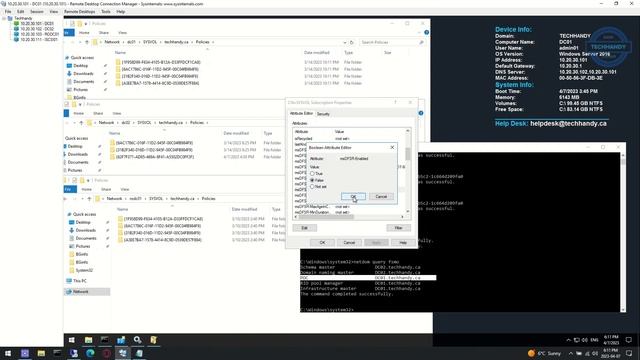Open Downloads in dc01 explorer quick access
This screenshot has width=640, height=360.
(83, 73)
